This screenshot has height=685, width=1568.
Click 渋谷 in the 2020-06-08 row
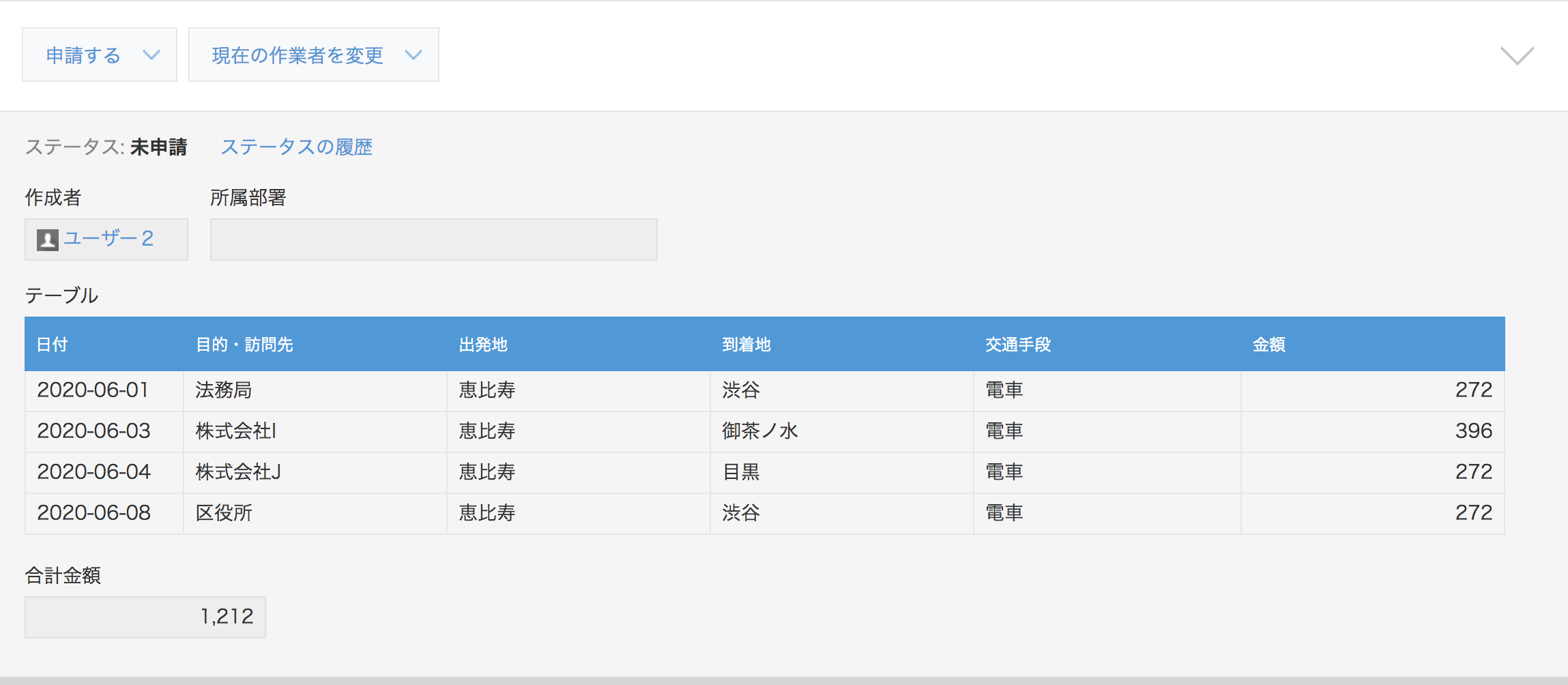pos(842,514)
